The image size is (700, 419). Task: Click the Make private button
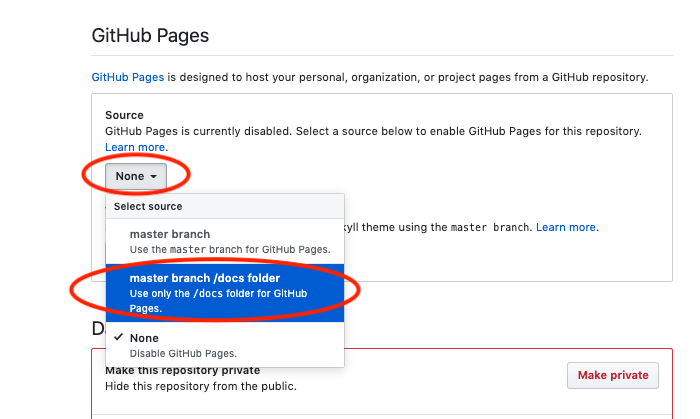[x=613, y=375]
